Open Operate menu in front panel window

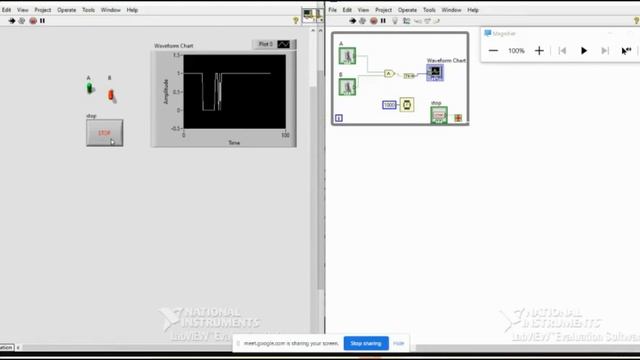tap(67, 10)
